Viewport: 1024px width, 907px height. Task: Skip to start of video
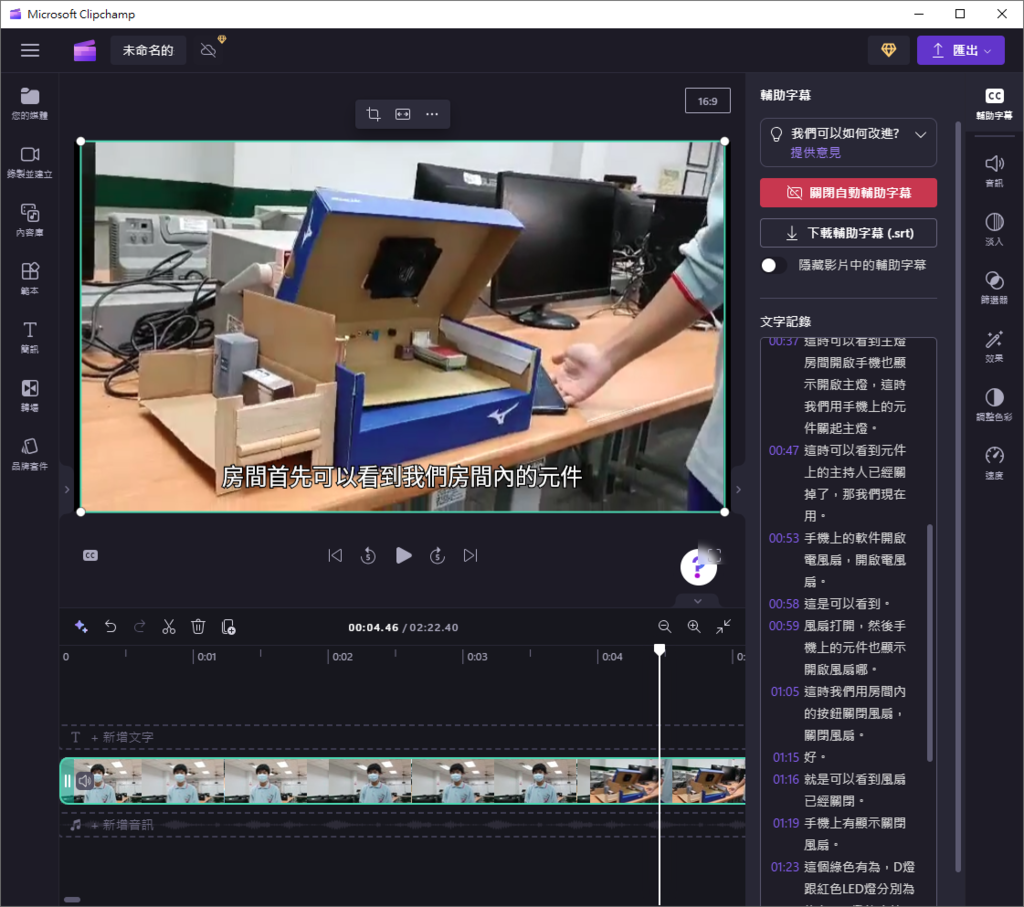(335, 556)
